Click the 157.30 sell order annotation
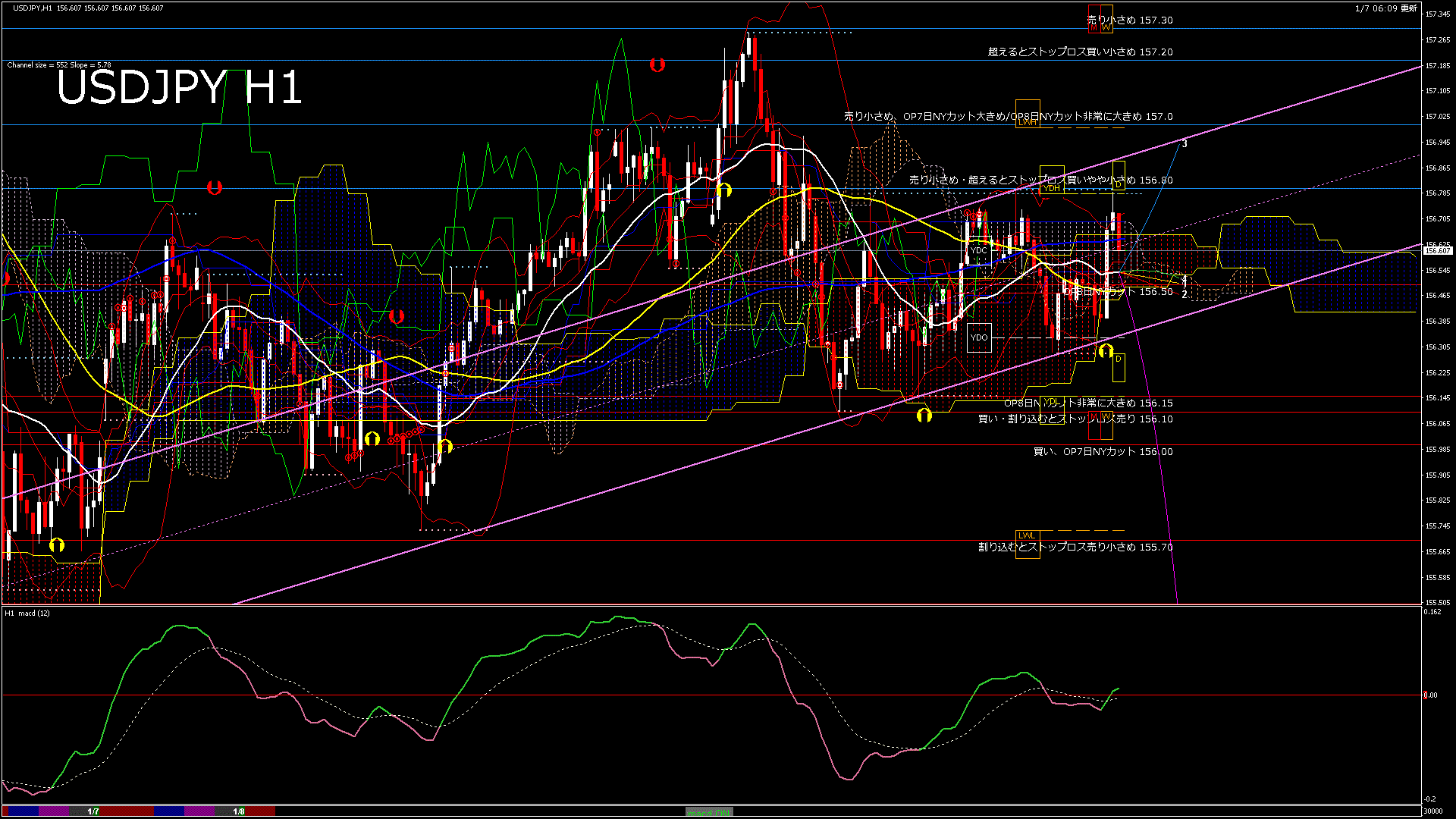The image size is (1456, 819). 1130,20
